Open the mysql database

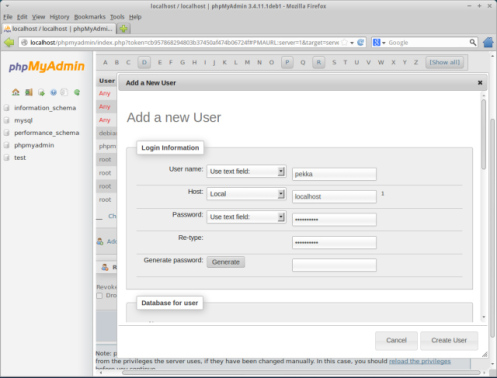(x=23, y=120)
